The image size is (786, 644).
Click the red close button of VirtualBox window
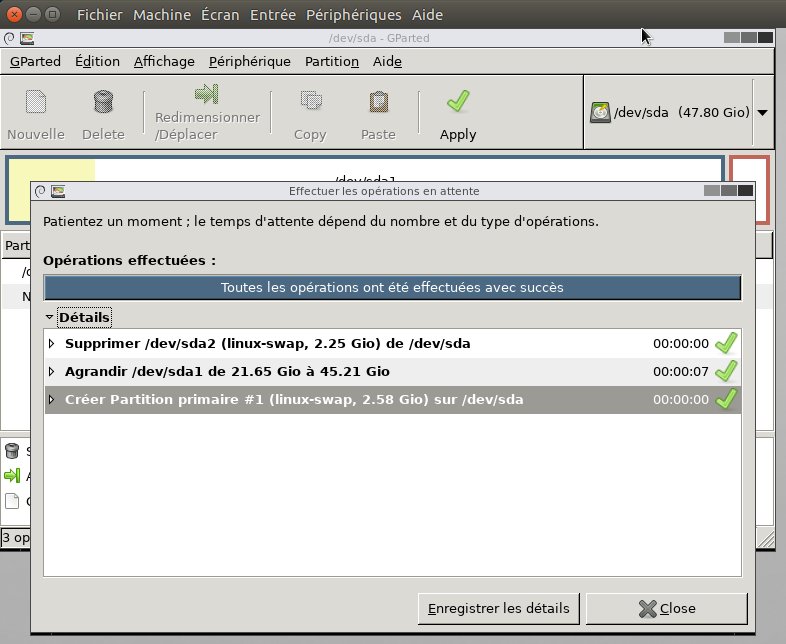pos(14,15)
